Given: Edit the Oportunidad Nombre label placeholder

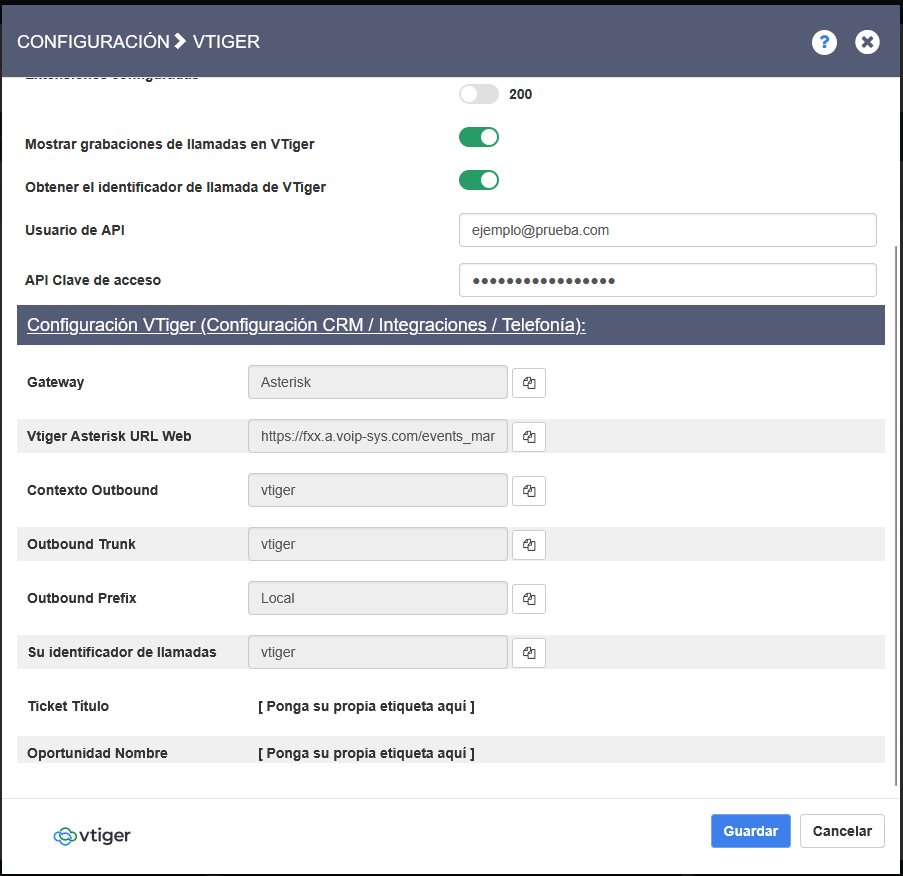Looking at the screenshot, I should 366,753.
